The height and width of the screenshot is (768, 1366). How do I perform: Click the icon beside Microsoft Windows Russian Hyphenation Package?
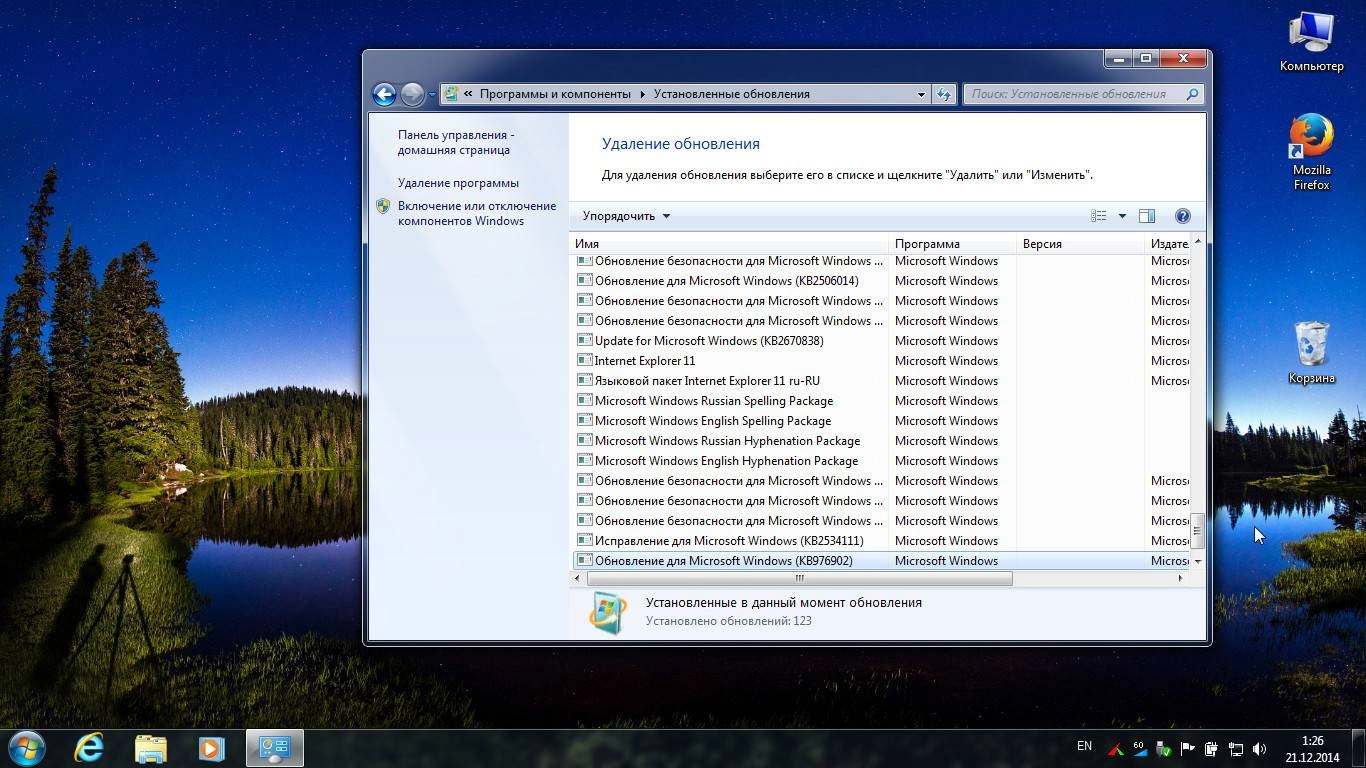click(585, 440)
